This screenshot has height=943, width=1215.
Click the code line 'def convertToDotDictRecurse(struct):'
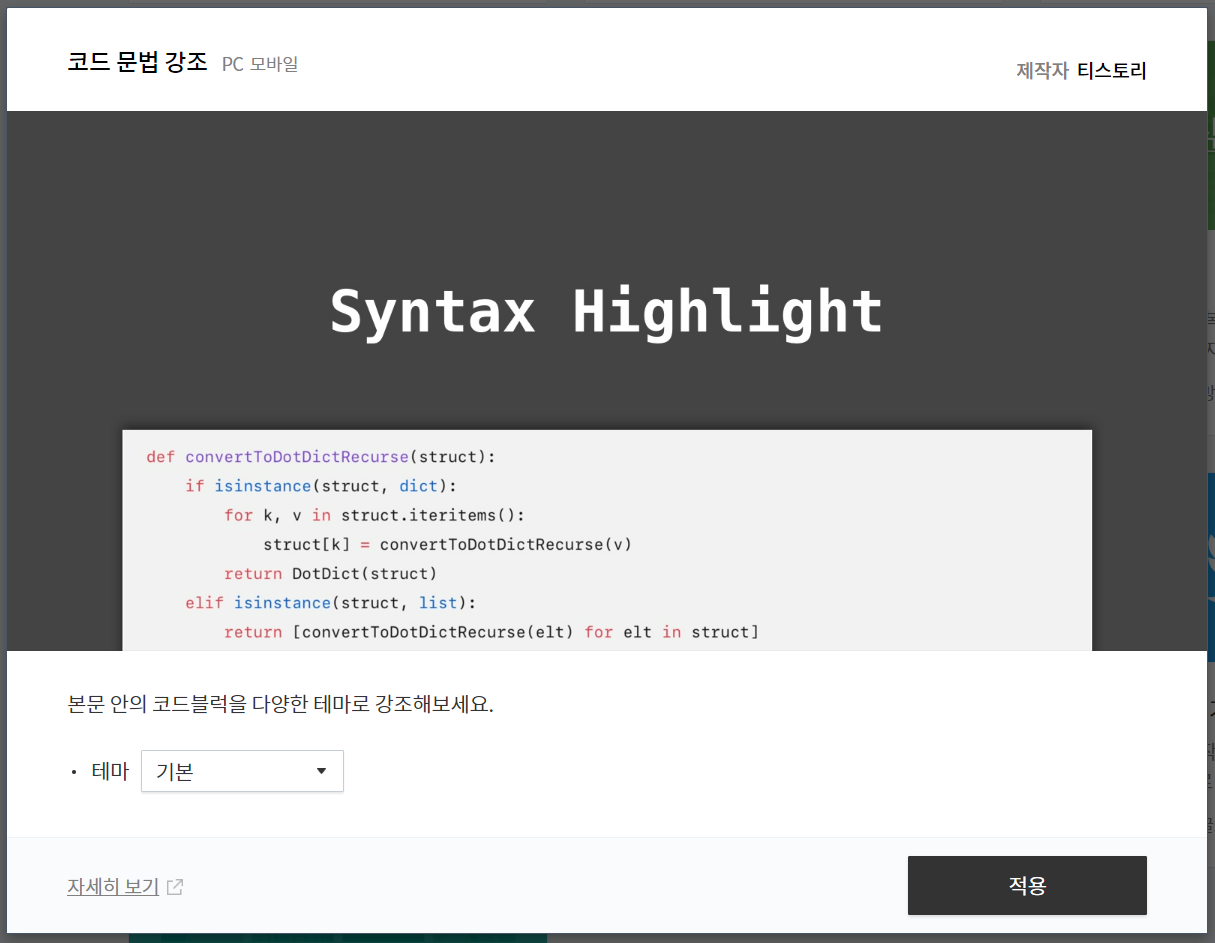(321, 457)
